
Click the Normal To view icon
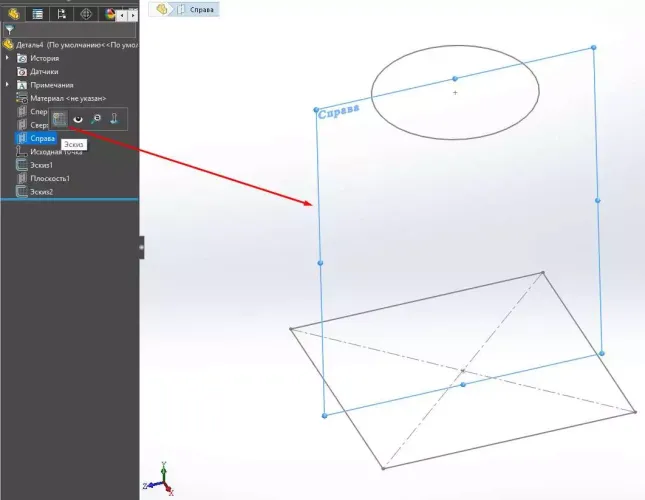(114, 119)
